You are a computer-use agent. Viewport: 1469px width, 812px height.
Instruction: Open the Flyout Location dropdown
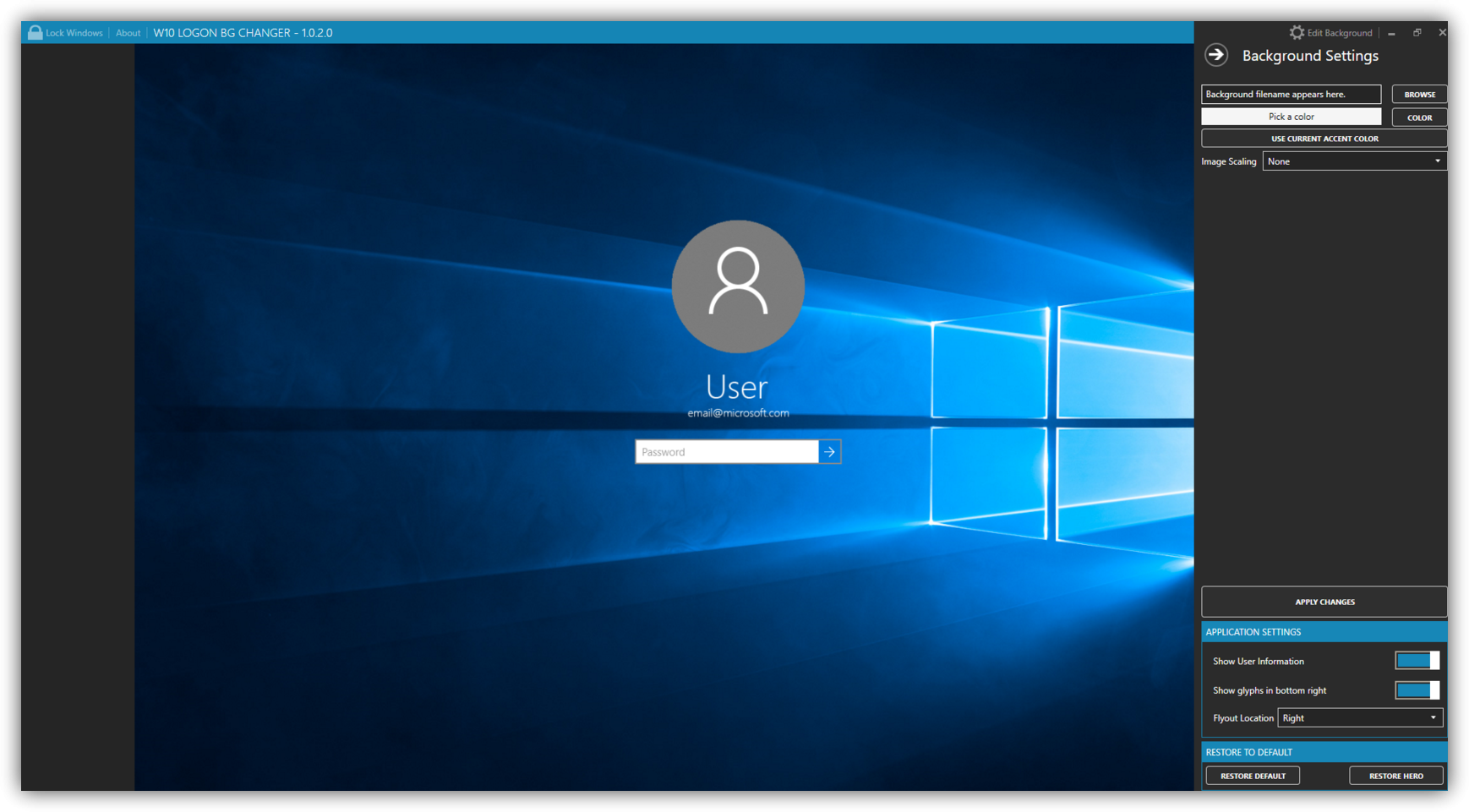(1360, 718)
